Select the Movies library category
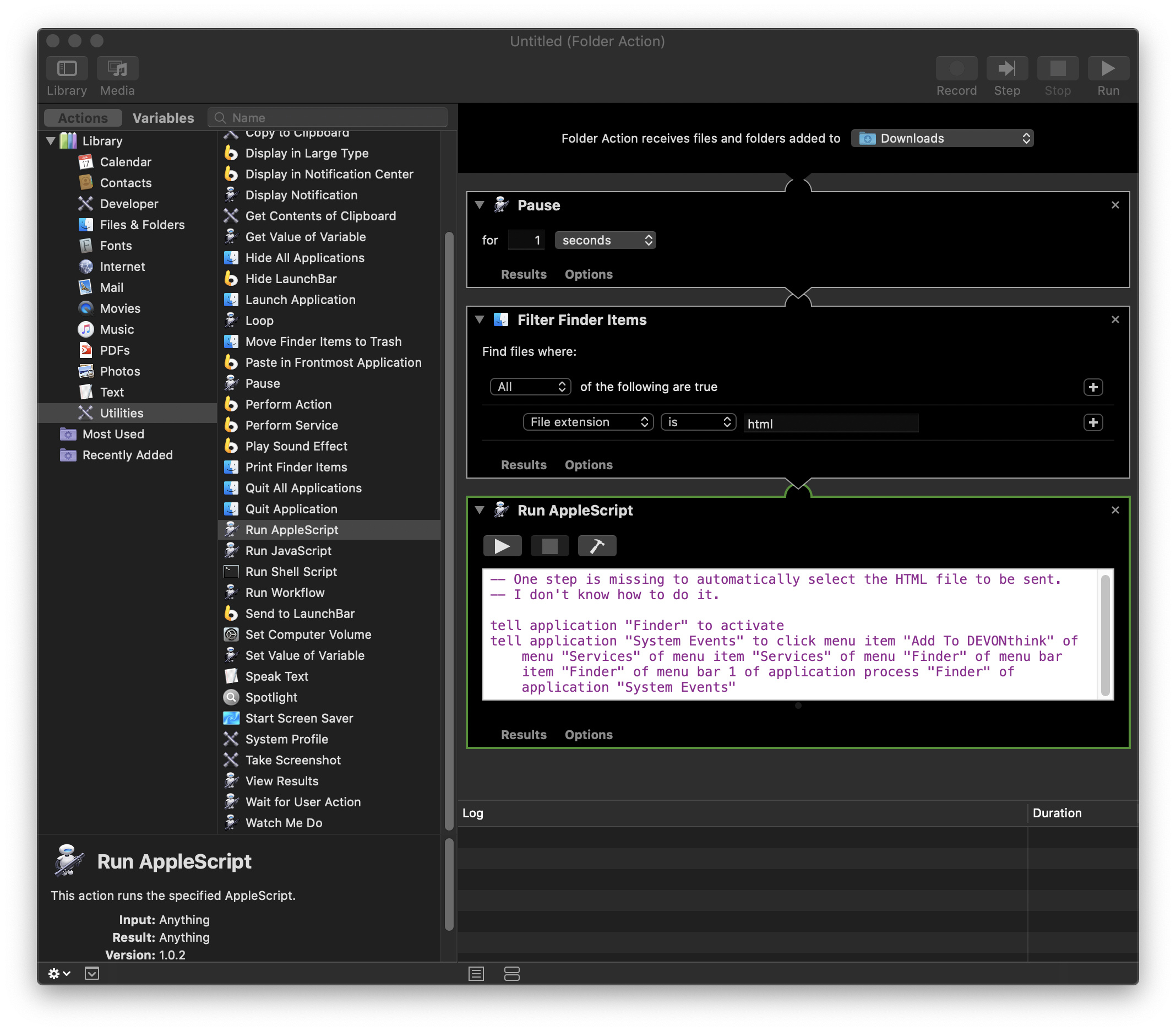1176x1031 pixels. 119,308
